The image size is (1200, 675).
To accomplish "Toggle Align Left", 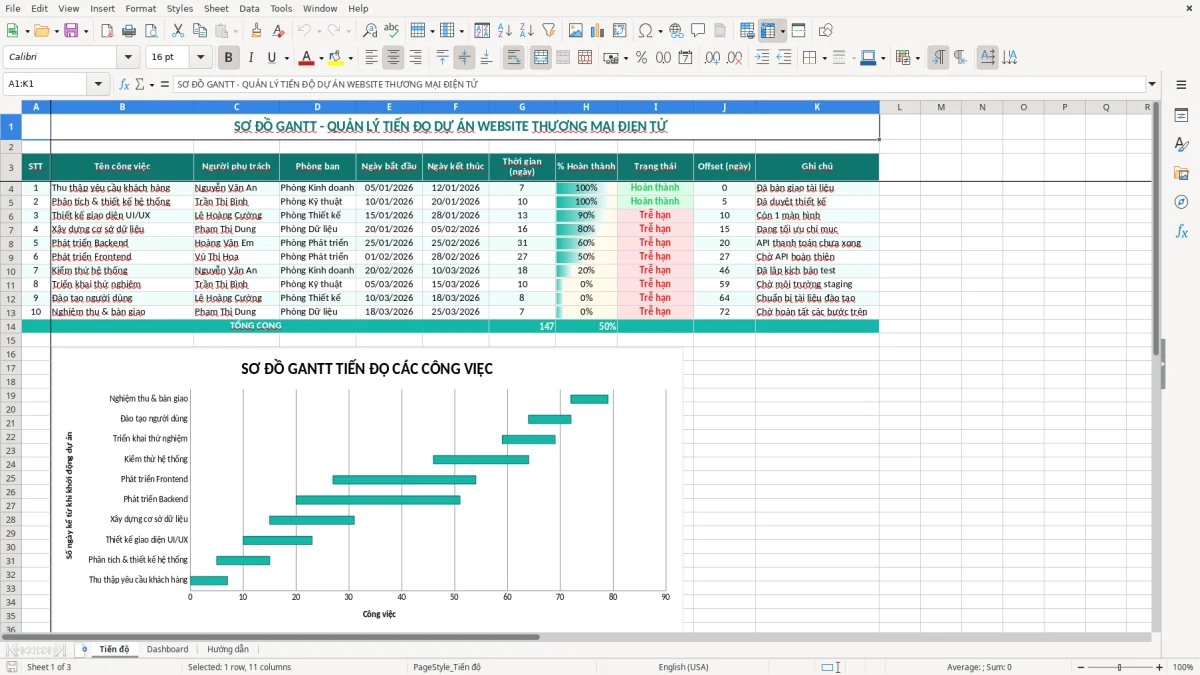I will [371, 58].
